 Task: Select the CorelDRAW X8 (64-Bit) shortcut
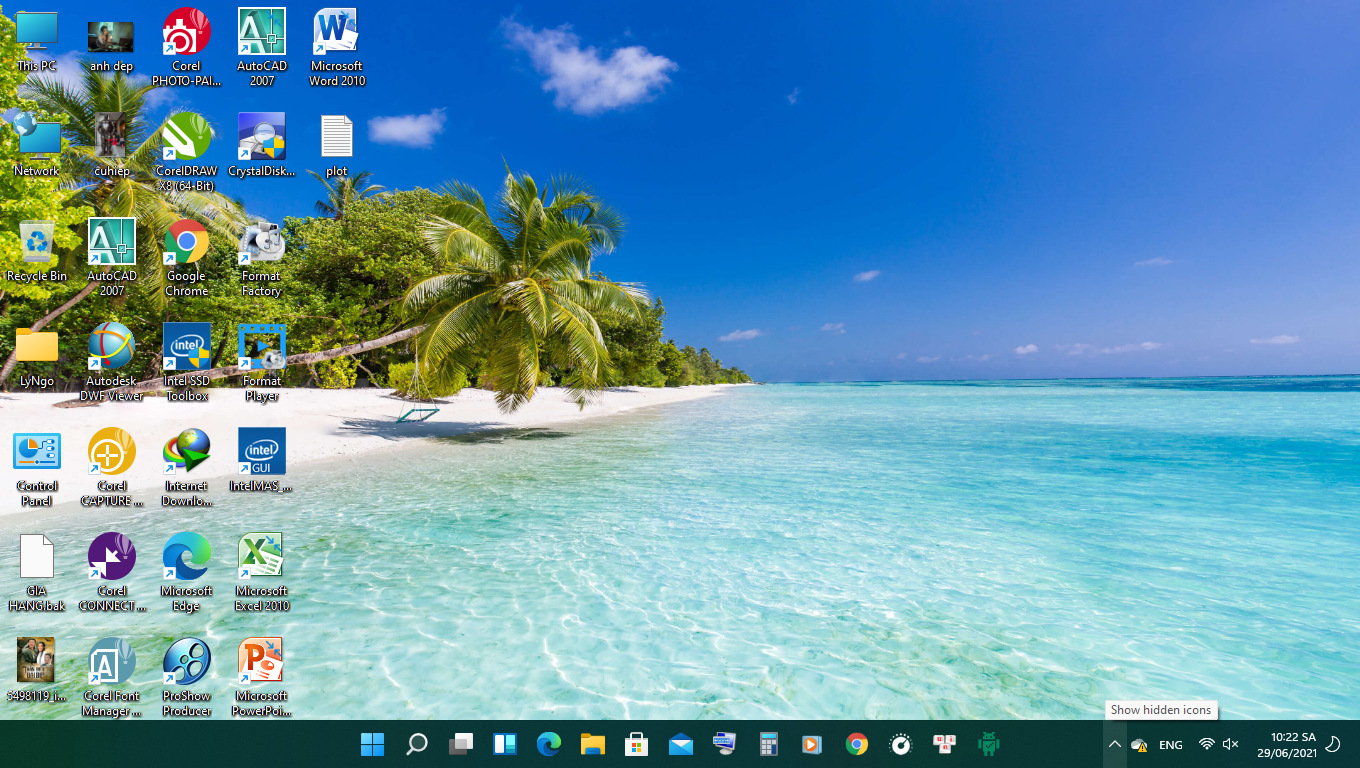click(187, 153)
